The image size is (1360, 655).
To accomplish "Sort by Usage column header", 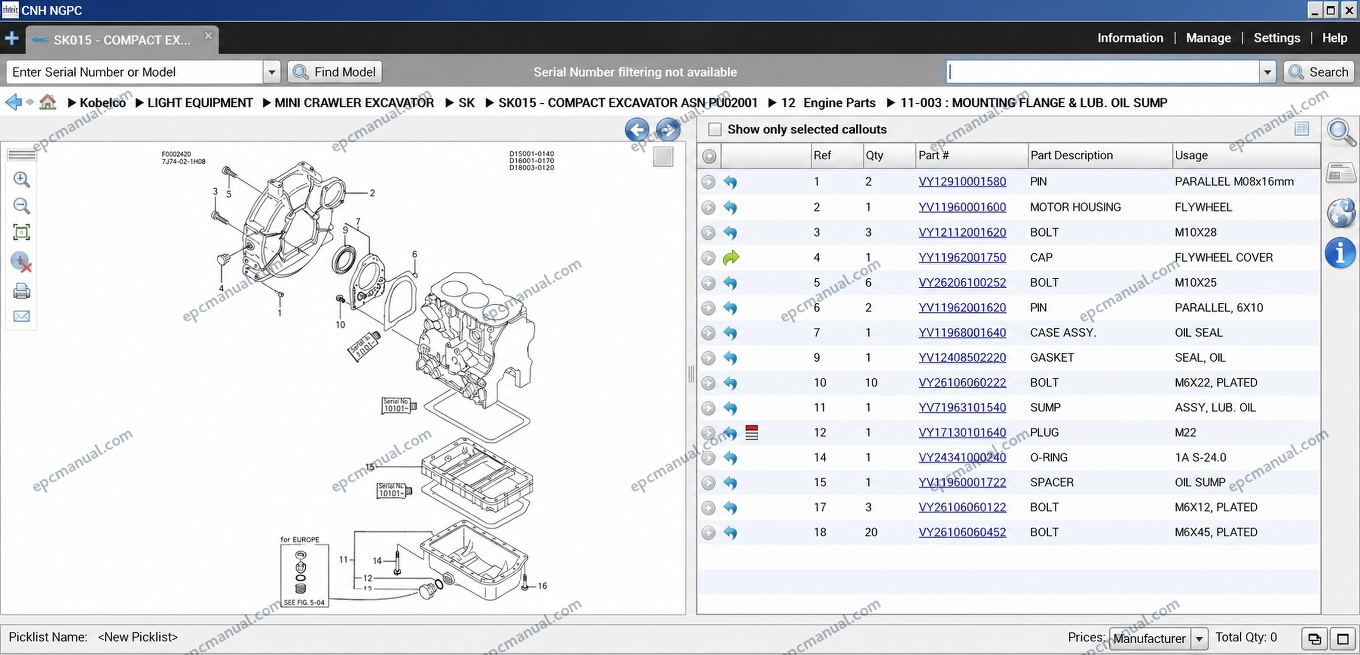I will 1246,156.
